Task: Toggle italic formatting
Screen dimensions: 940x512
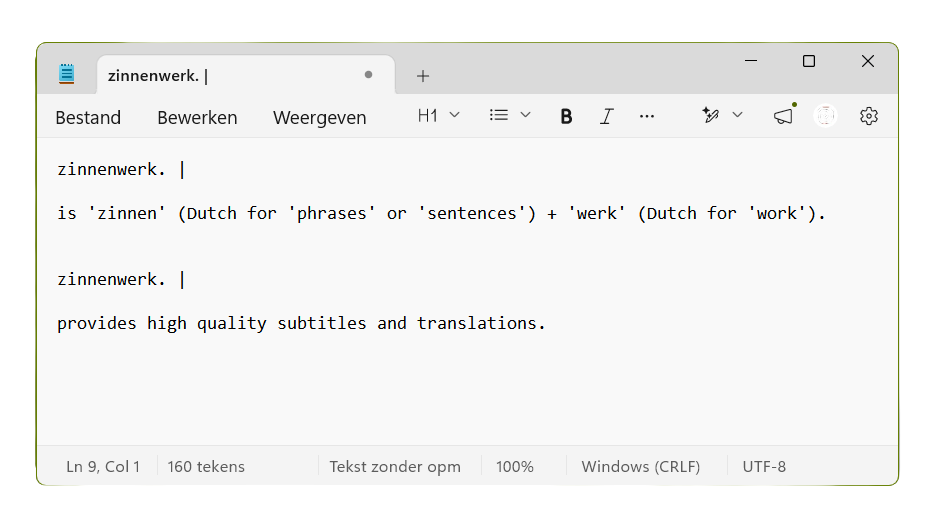Action: pyautogui.click(x=607, y=116)
